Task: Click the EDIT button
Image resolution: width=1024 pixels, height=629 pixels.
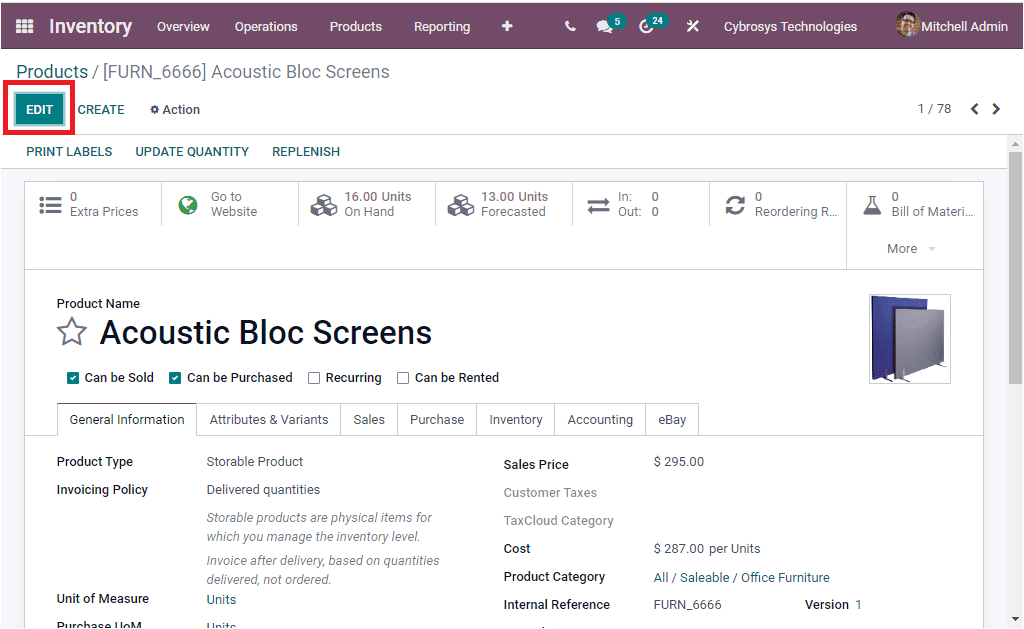Action: point(38,109)
